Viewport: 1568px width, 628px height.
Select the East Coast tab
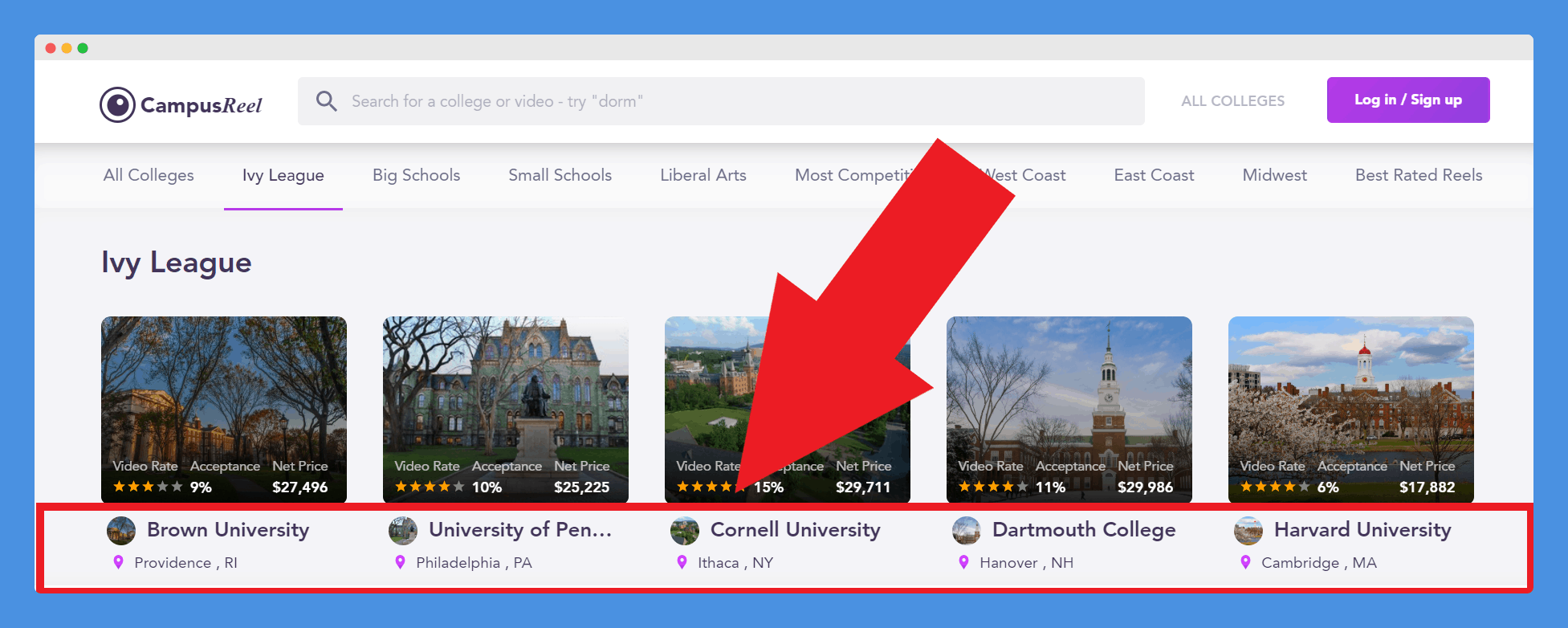pos(1154,175)
